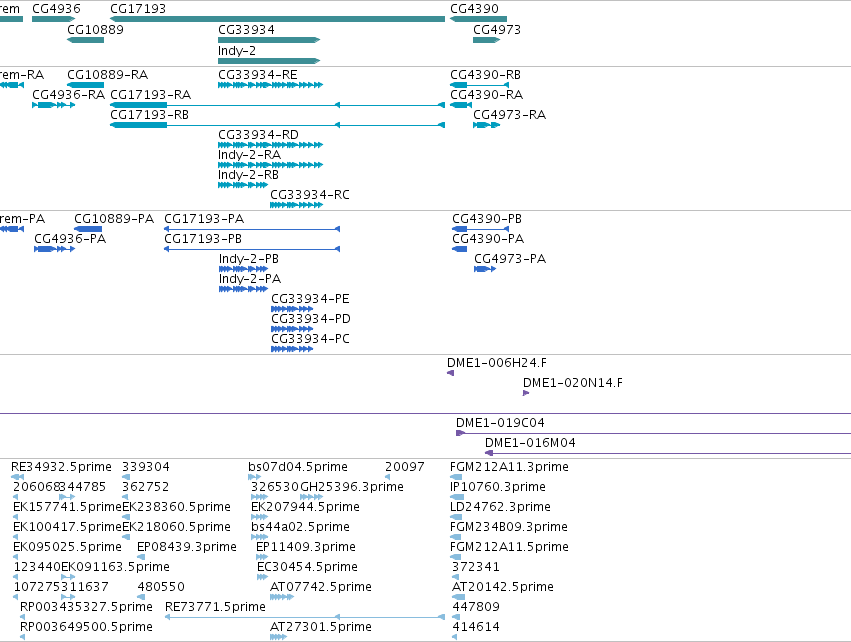Click the Indy-2-RA transcript label
Viewport: 851px width, 642px height.
coord(250,155)
